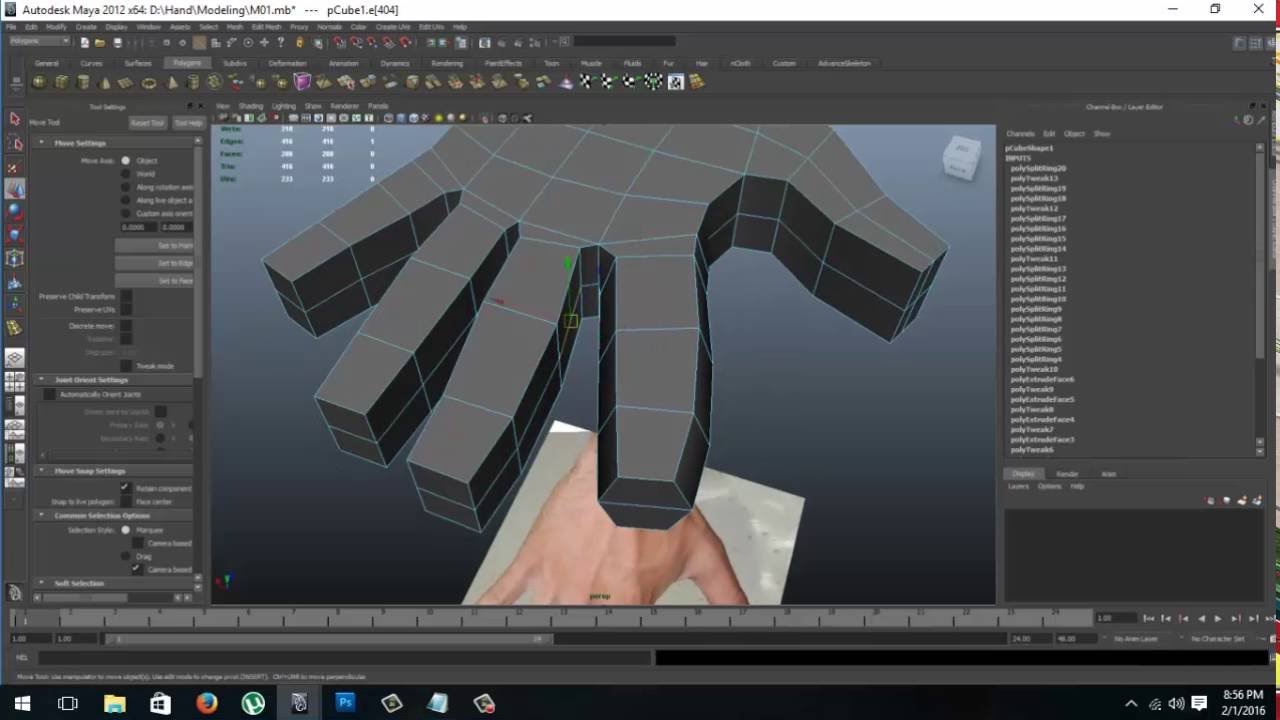Click the open scene folder icon
Screen dimensions: 1280x720
coord(101,42)
